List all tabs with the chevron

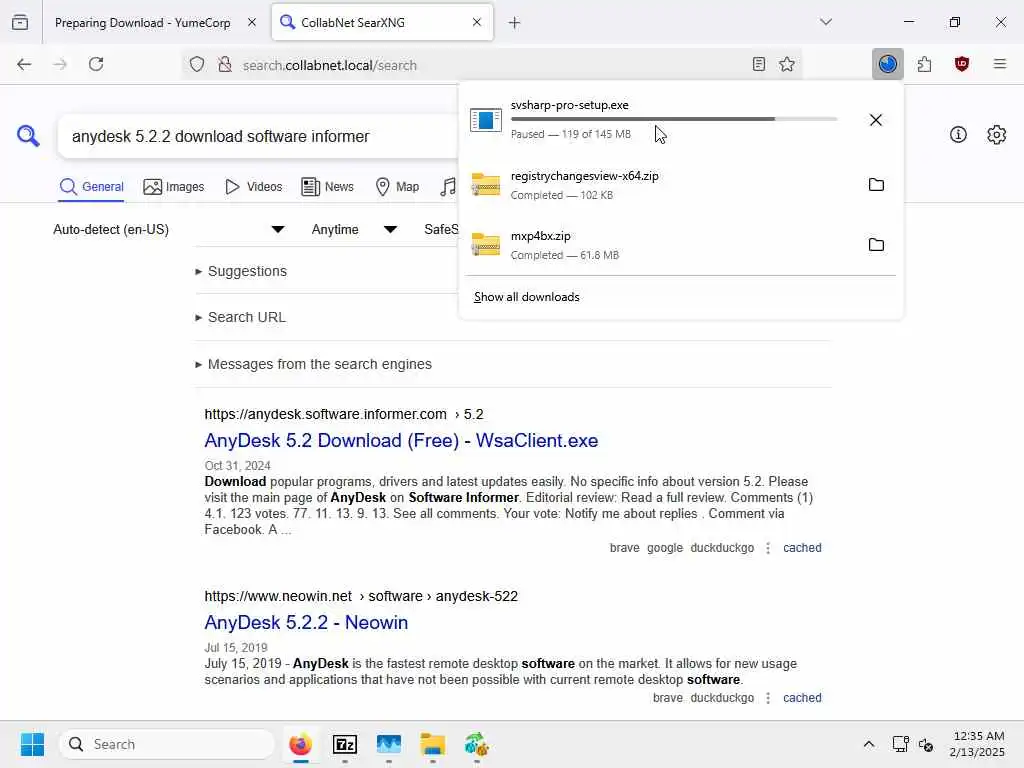825,22
